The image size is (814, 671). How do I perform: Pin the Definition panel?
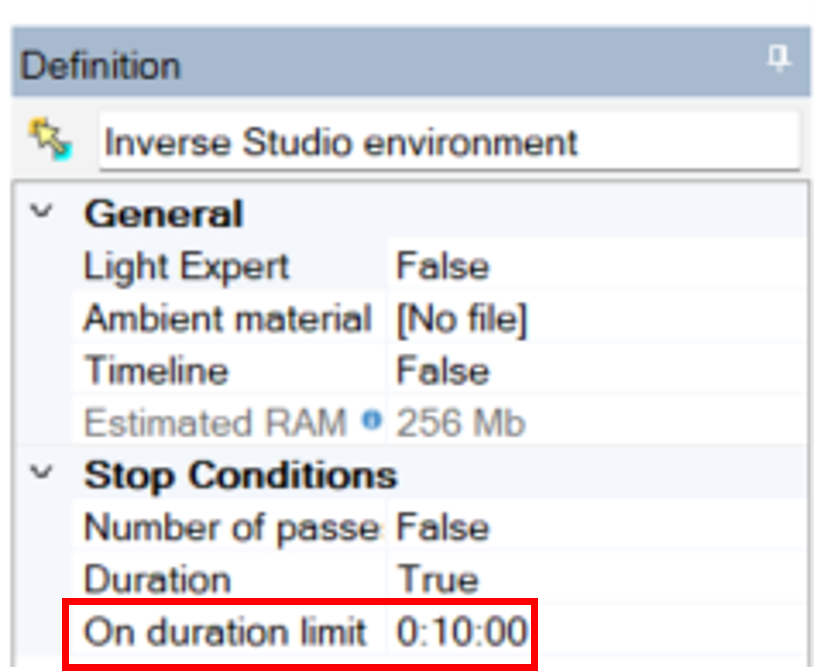pyautogui.click(x=779, y=58)
